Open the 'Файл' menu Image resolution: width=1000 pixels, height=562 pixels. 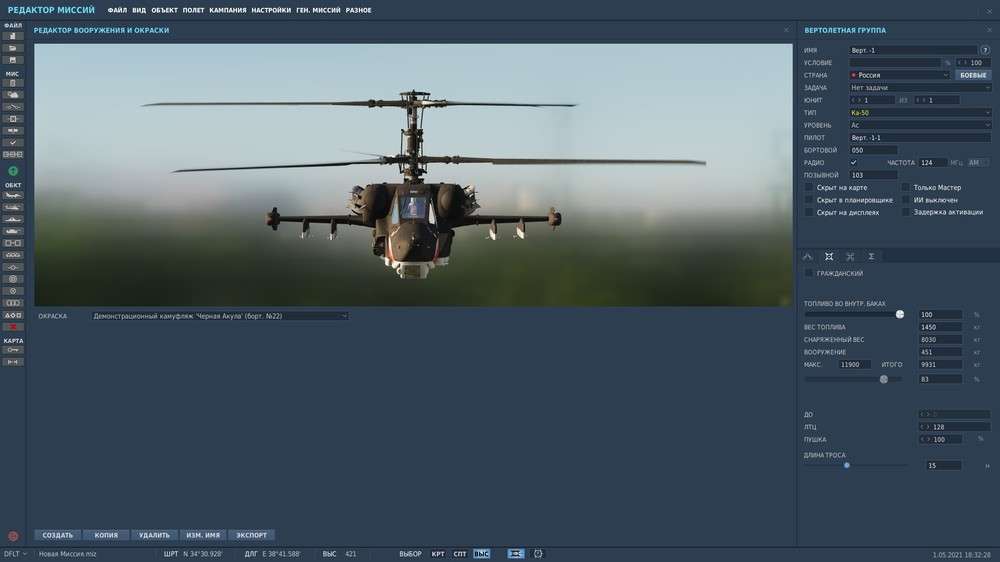[117, 10]
